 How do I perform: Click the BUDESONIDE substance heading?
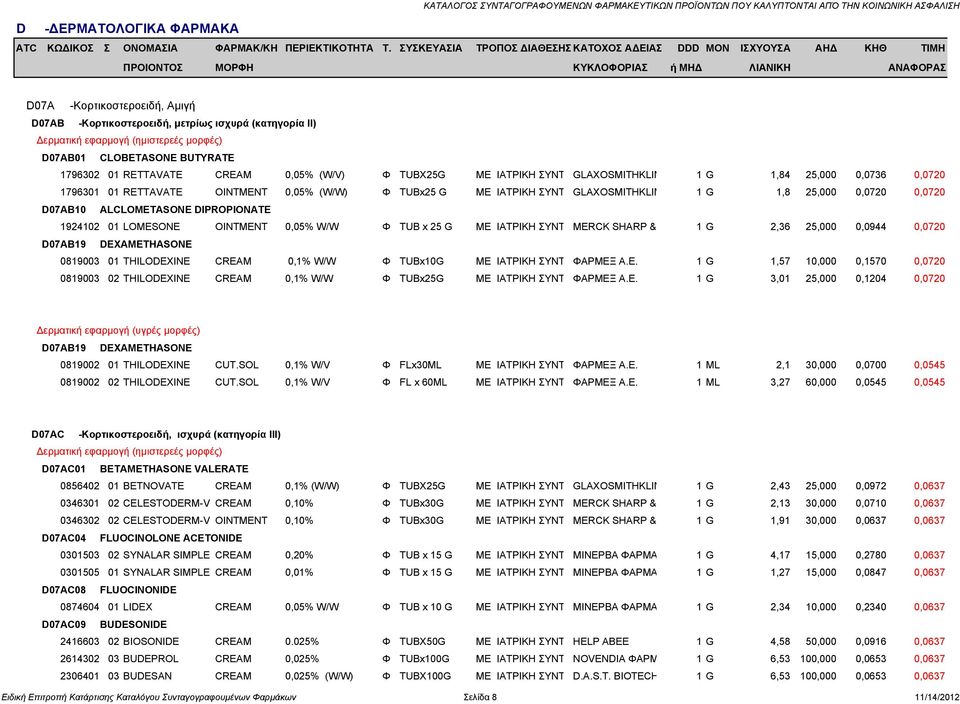pyautogui.click(x=133, y=624)
